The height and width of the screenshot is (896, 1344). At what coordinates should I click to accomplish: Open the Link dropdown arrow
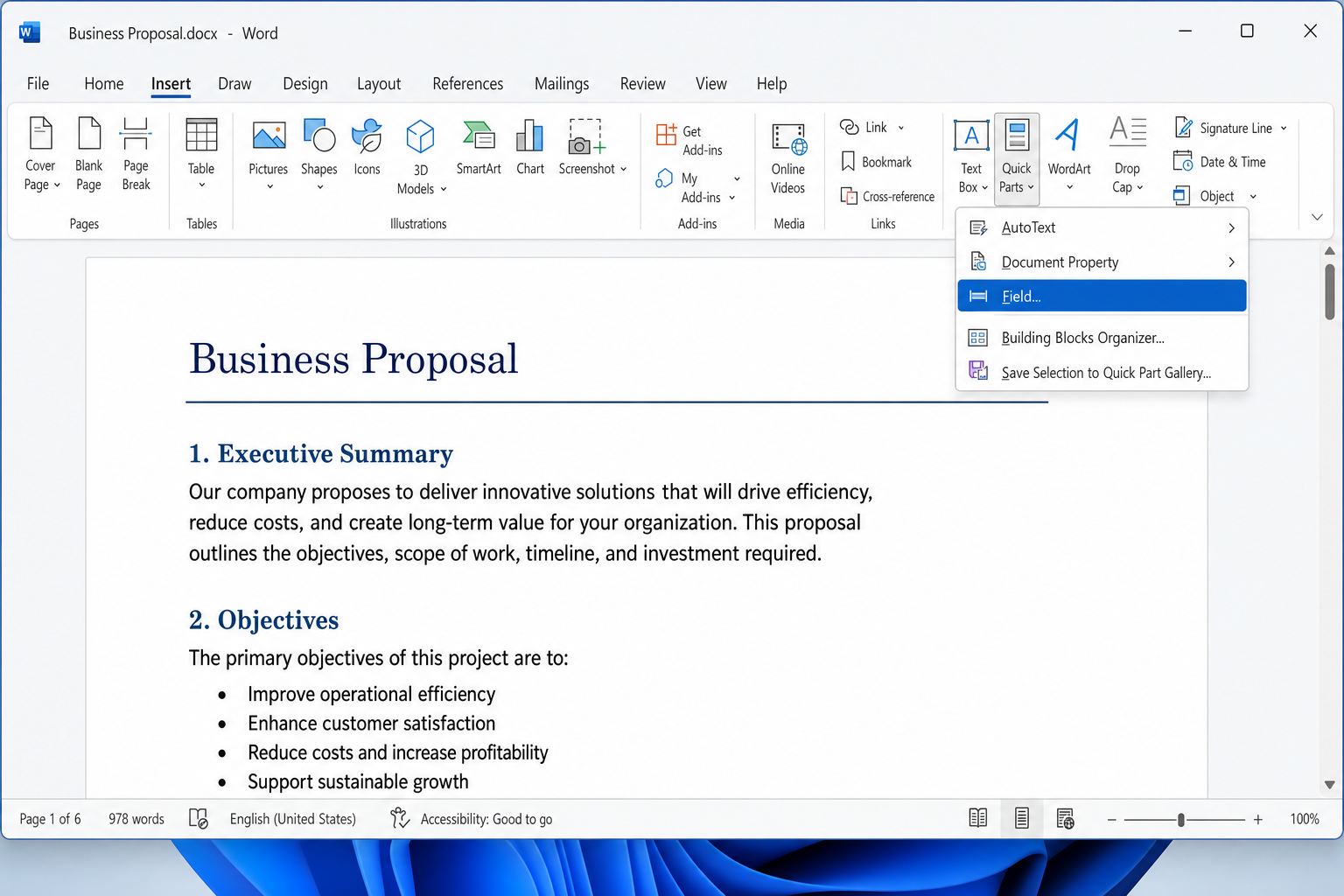[x=901, y=128]
